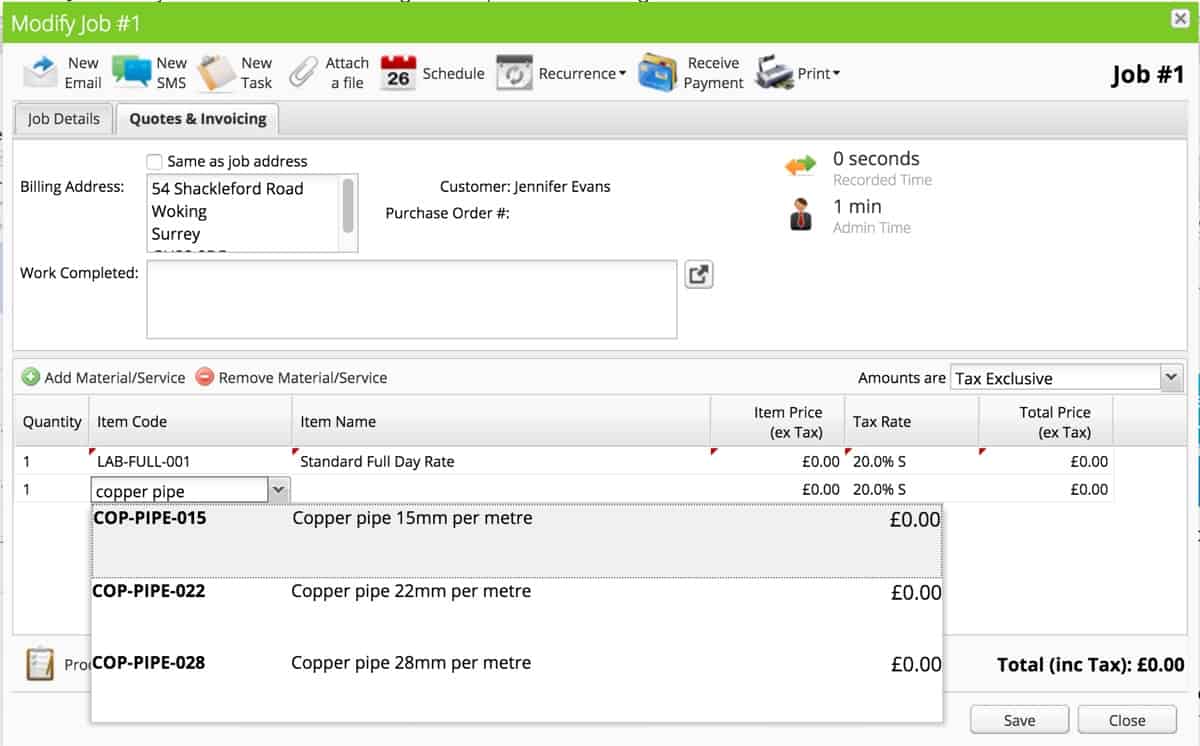Image resolution: width=1200 pixels, height=746 pixels.
Task: Click the Save button
Action: tap(1019, 720)
